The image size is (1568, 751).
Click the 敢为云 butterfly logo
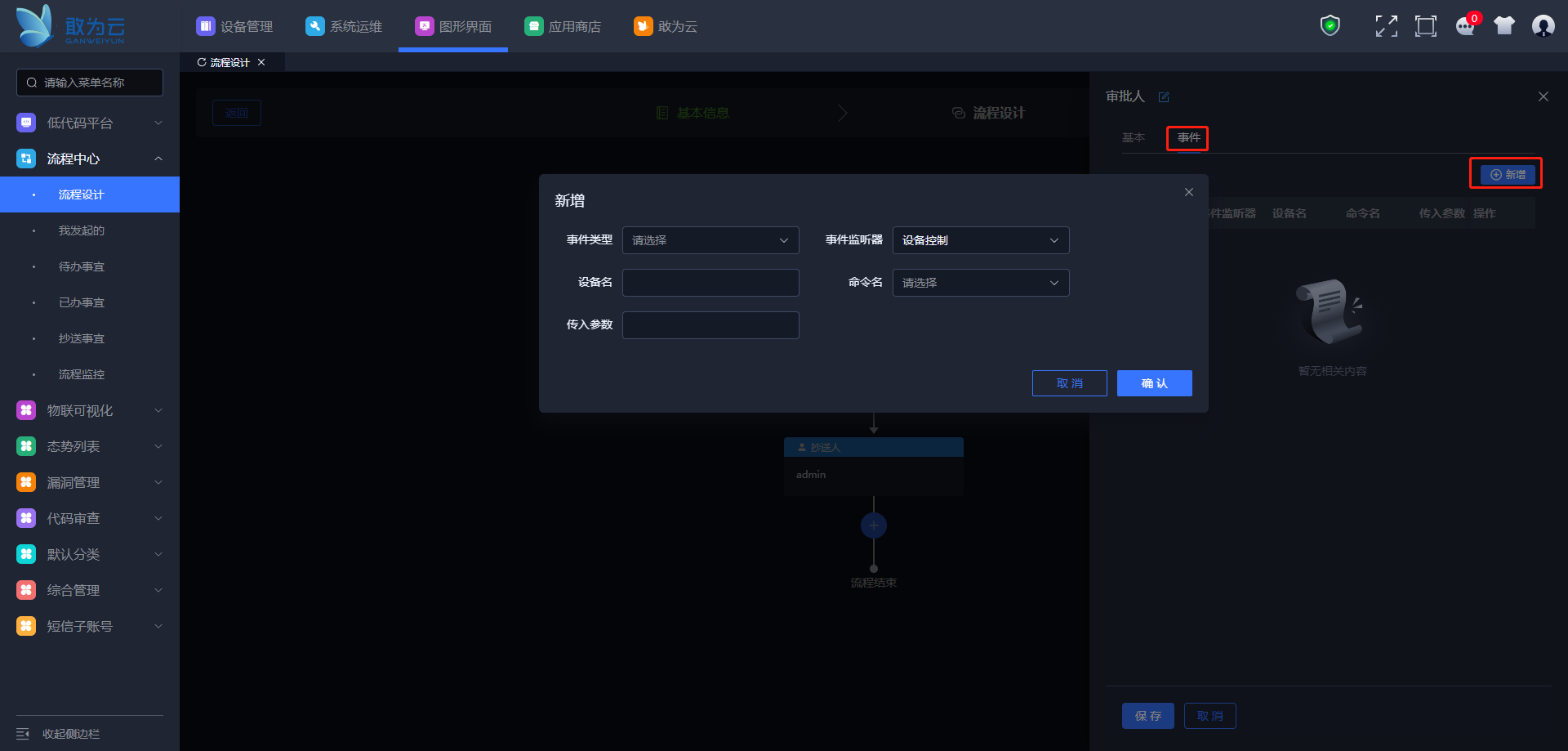pyautogui.click(x=70, y=26)
